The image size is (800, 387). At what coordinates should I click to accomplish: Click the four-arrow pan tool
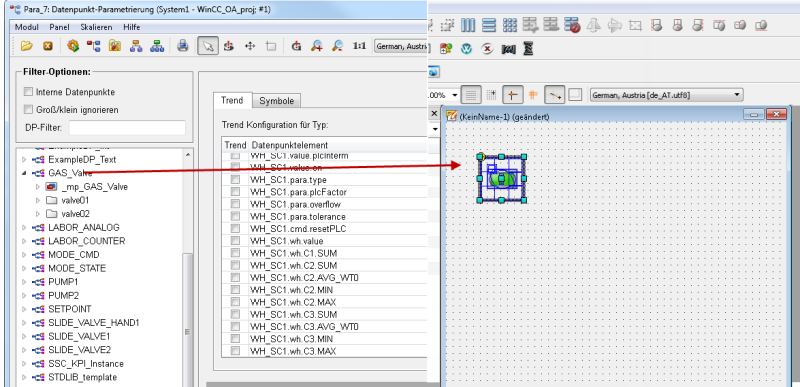tap(249, 46)
